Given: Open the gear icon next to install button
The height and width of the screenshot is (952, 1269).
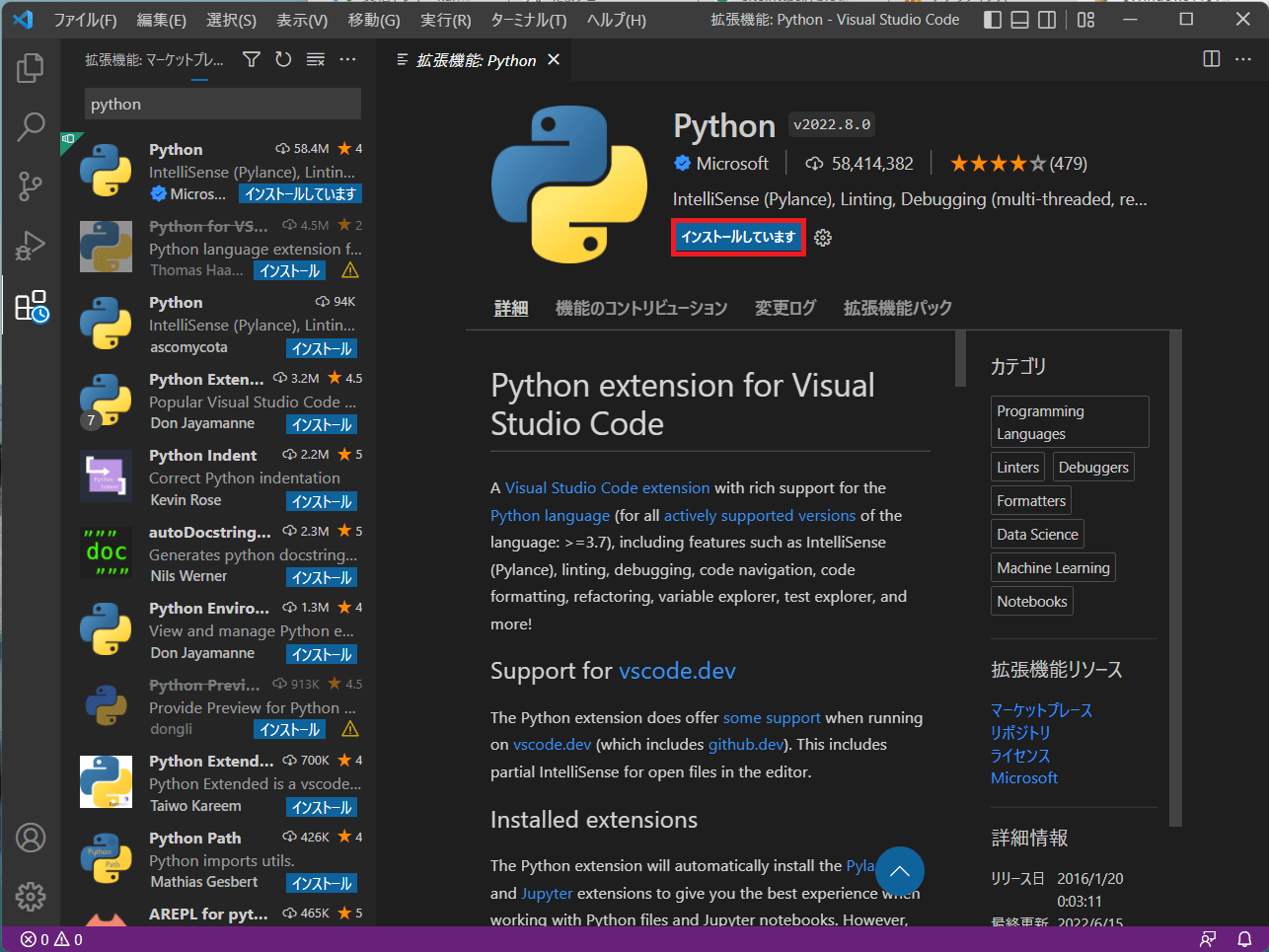Looking at the screenshot, I should pos(822,237).
